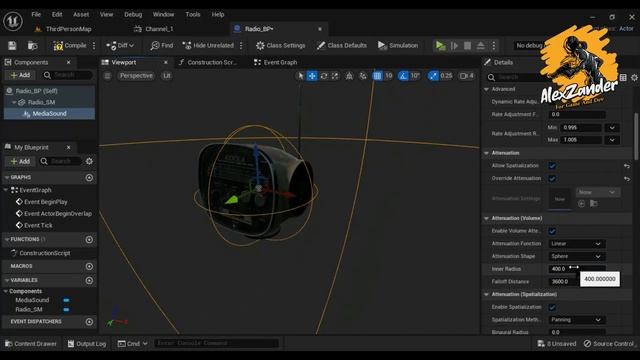Click Inner Radius value field
Viewport: 640px width, 360px height.
[x=576, y=269]
